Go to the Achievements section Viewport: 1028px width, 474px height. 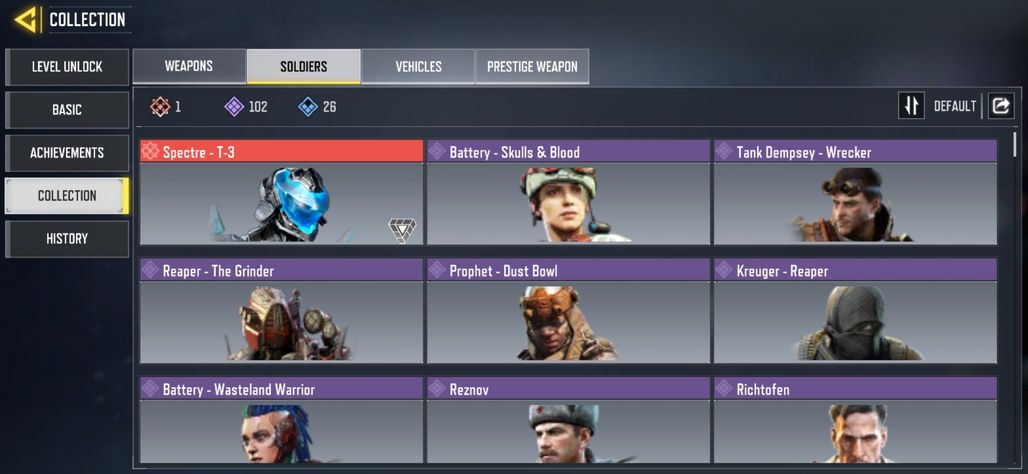click(67, 153)
